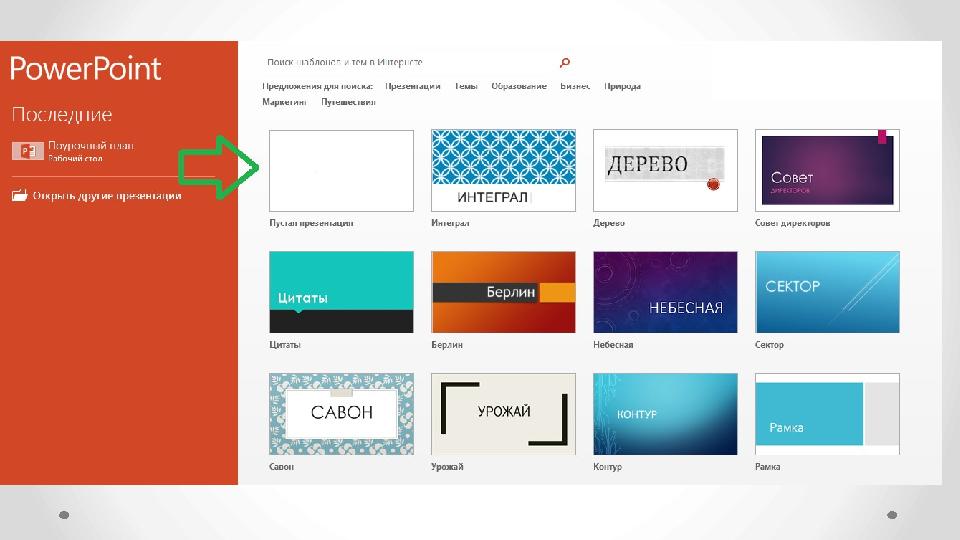The height and width of the screenshot is (540, 960).
Task: Choose the Урожай template thumbnail
Action: (x=503, y=414)
